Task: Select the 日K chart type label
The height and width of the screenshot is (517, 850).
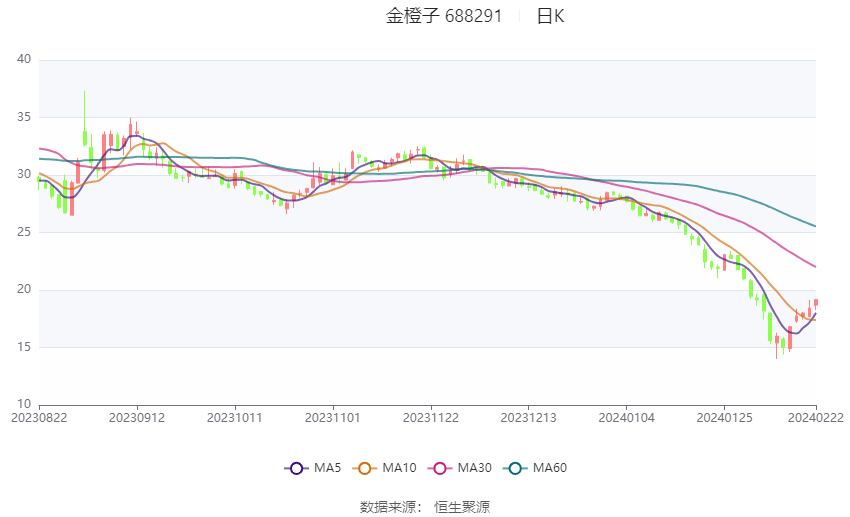Action: (x=550, y=16)
